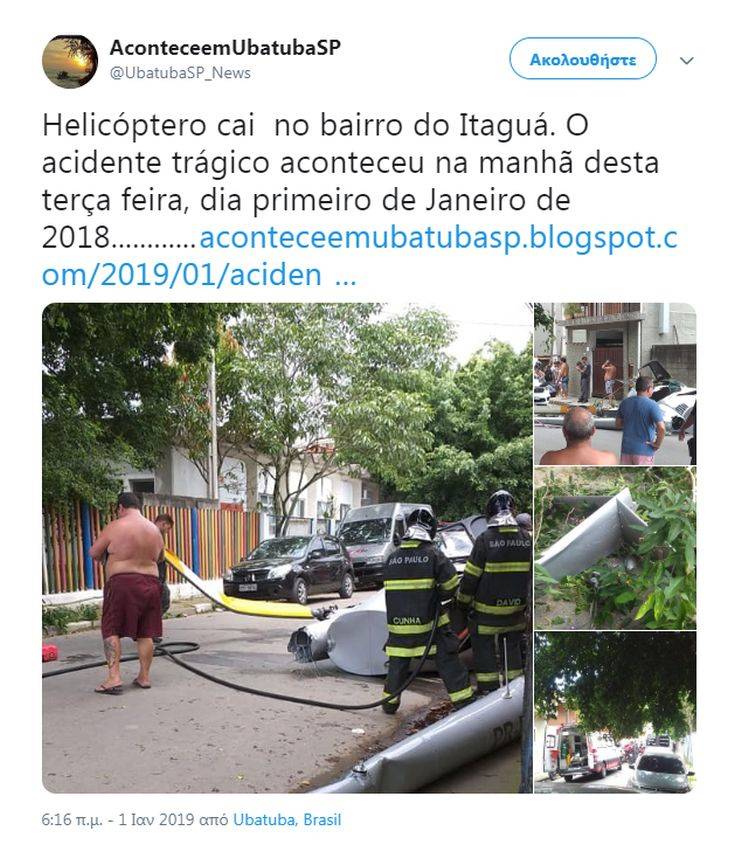This screenshot has height=845, width=735.
Task: Open the ambulance under trees photo
Action: click(x=615, y=712)
